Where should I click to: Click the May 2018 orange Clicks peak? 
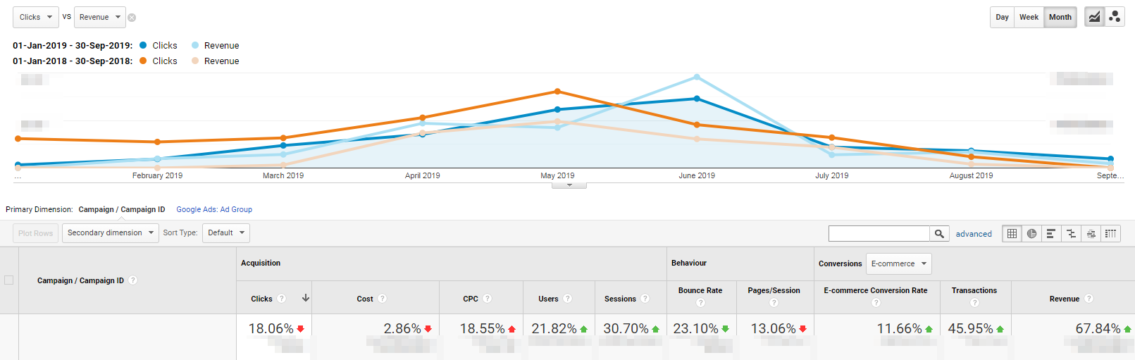click(557, 91)
